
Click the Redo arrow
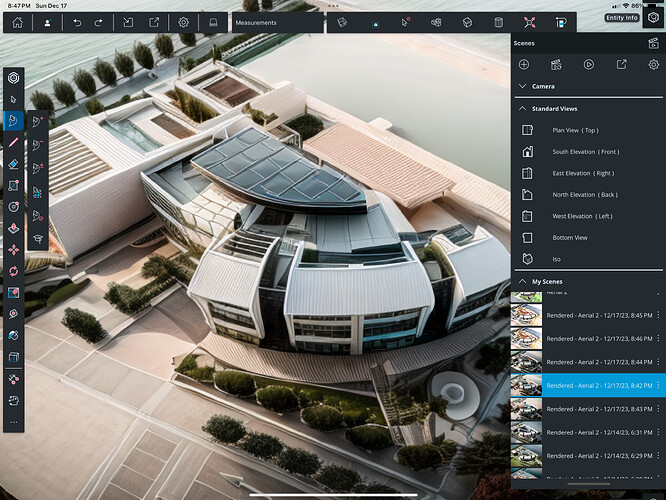pos(98,22)
